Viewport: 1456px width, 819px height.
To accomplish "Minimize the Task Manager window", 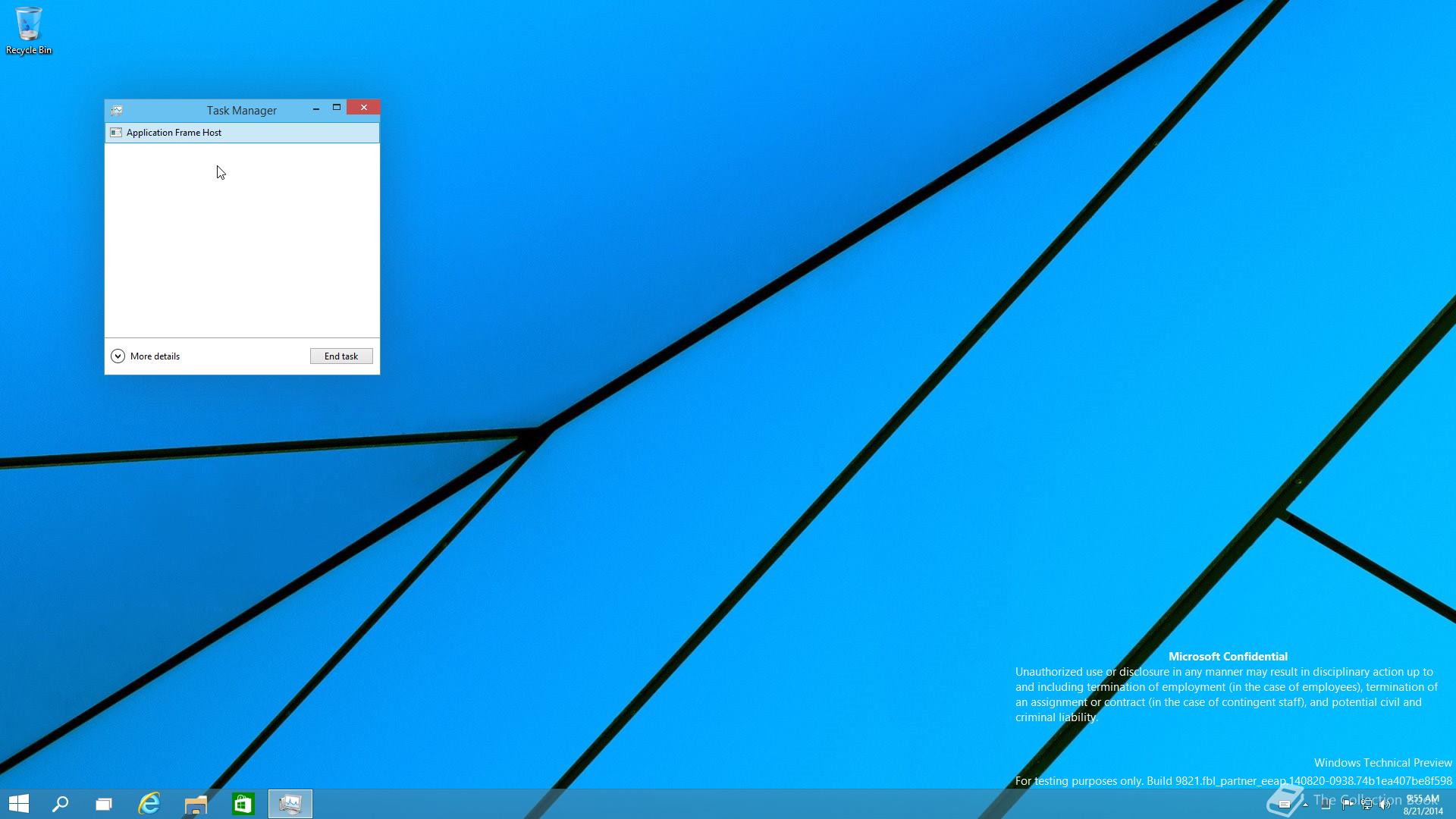I will 315,108.
